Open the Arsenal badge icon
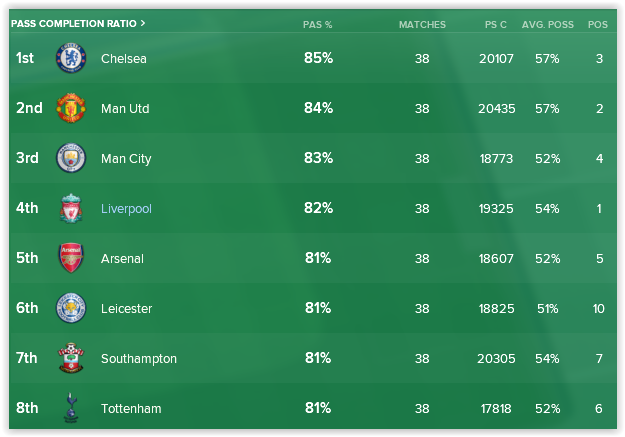 click(72, 258)
